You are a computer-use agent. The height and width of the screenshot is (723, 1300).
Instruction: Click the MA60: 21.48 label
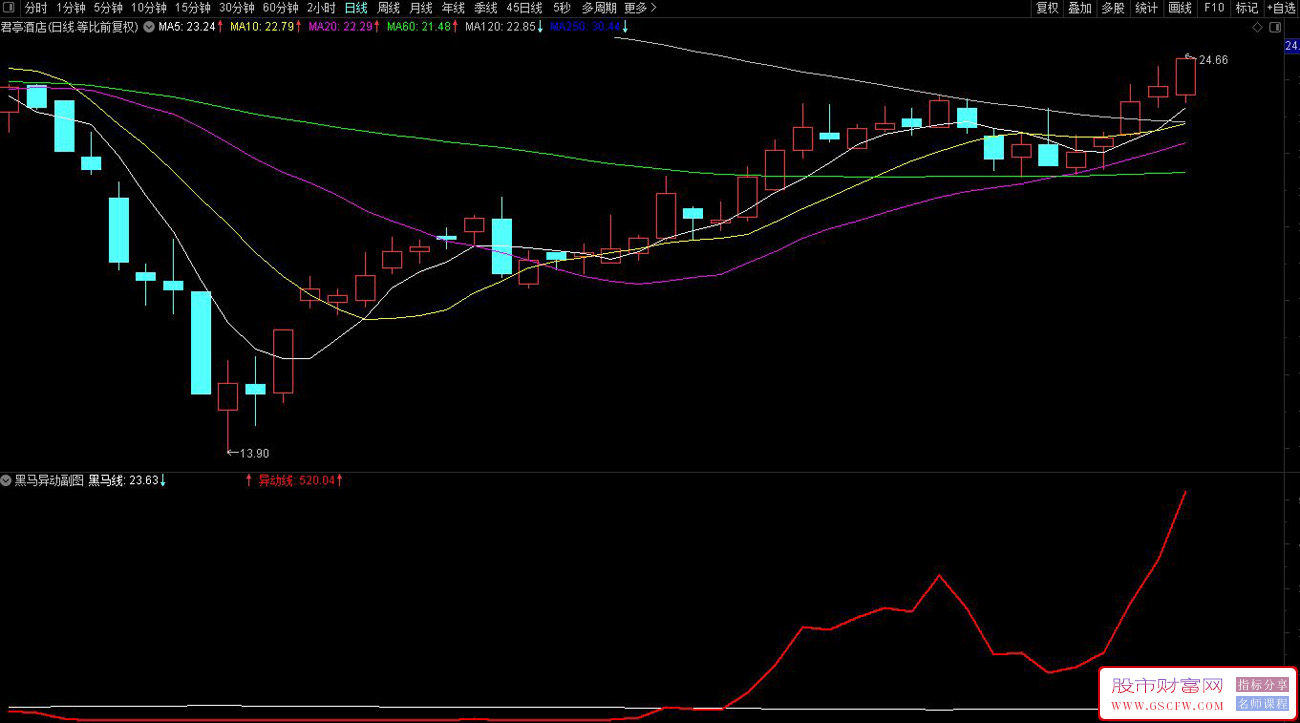click(x=419, y=28)
